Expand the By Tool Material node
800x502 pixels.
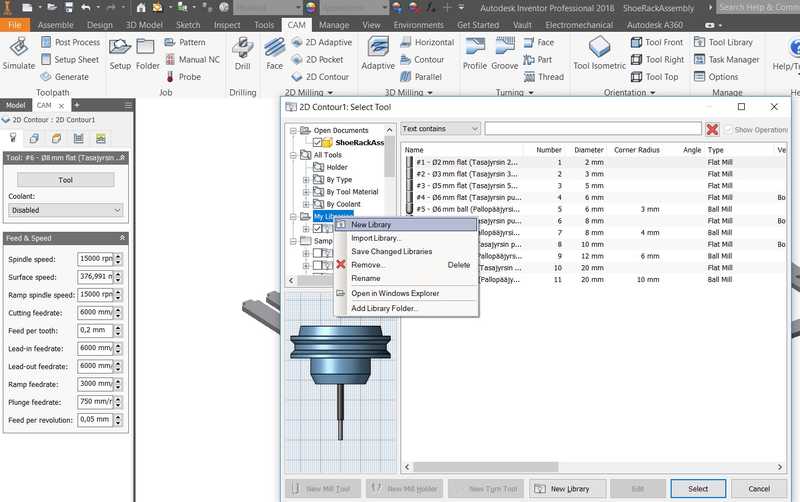pyautogui.click(x=306, y=192)
